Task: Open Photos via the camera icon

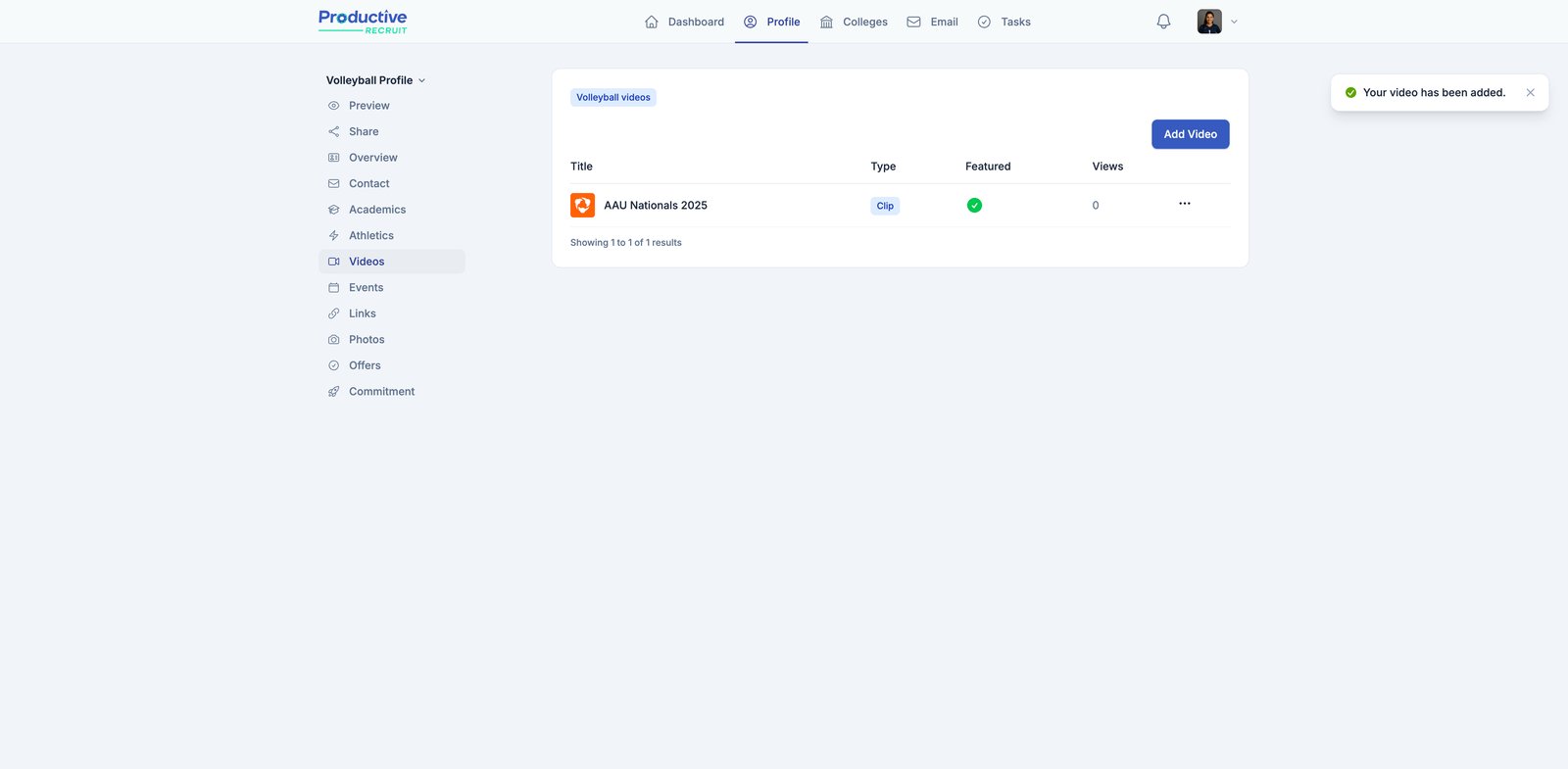Action: 334,340
